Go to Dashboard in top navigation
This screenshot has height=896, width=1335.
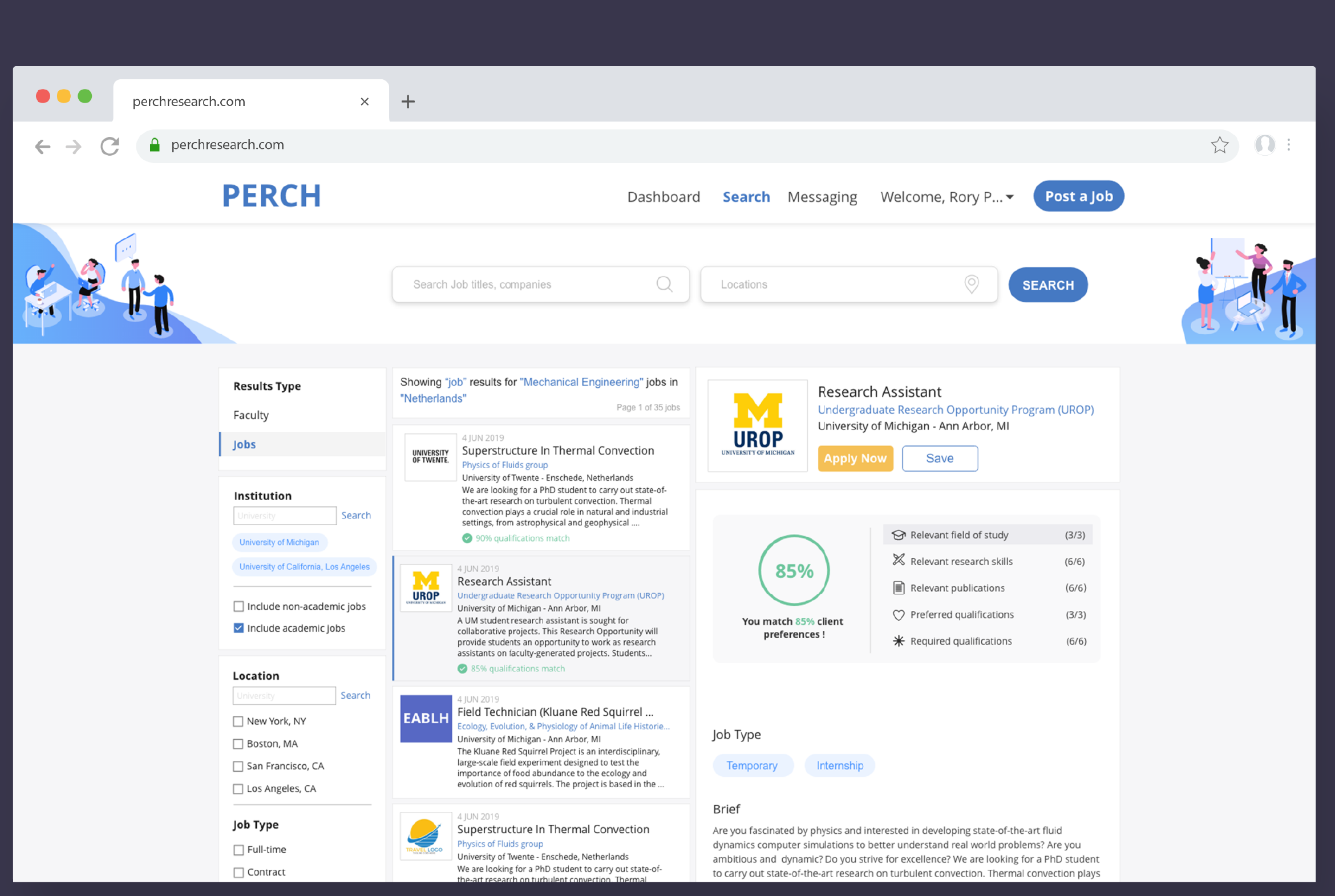pyautogui.click(x=664, y=197)
